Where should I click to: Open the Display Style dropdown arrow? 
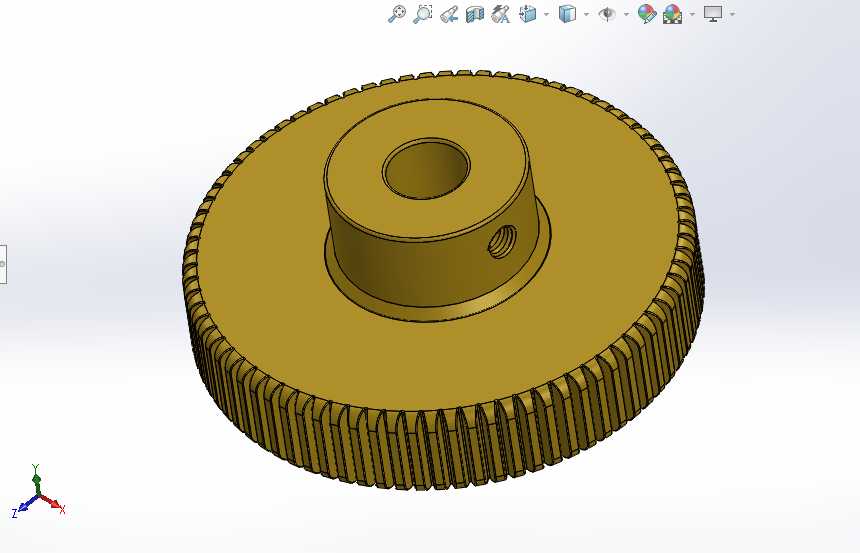click(587, 14)
